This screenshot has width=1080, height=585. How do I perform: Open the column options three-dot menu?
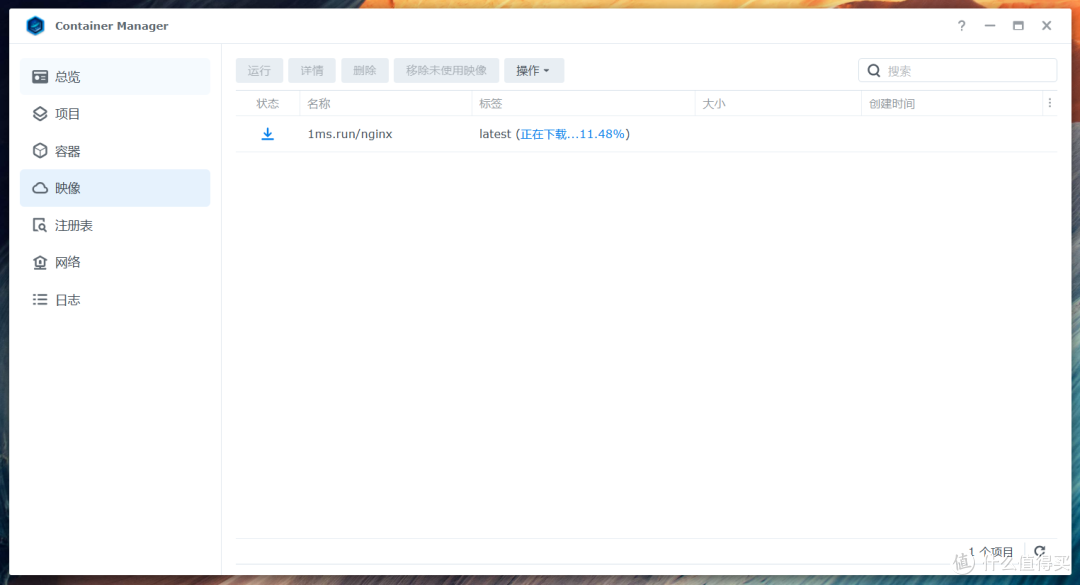pos(1050,103)
